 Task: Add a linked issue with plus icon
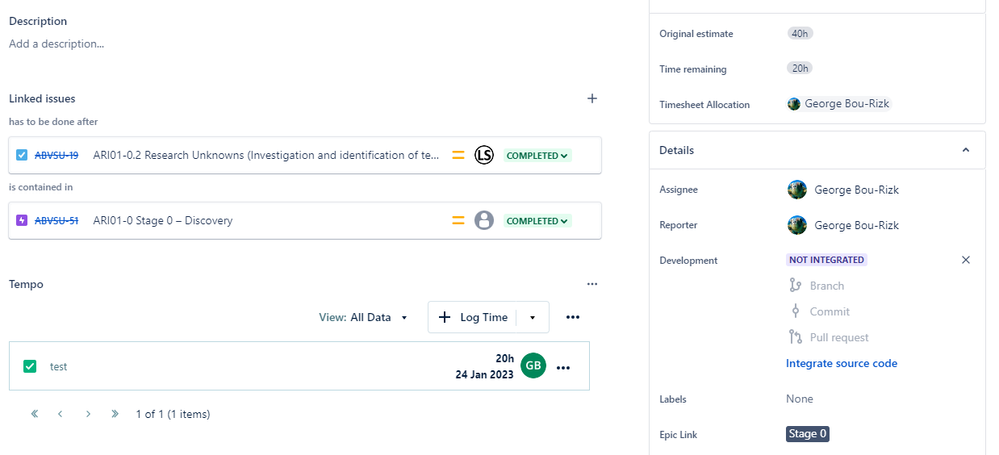[592, 98]
